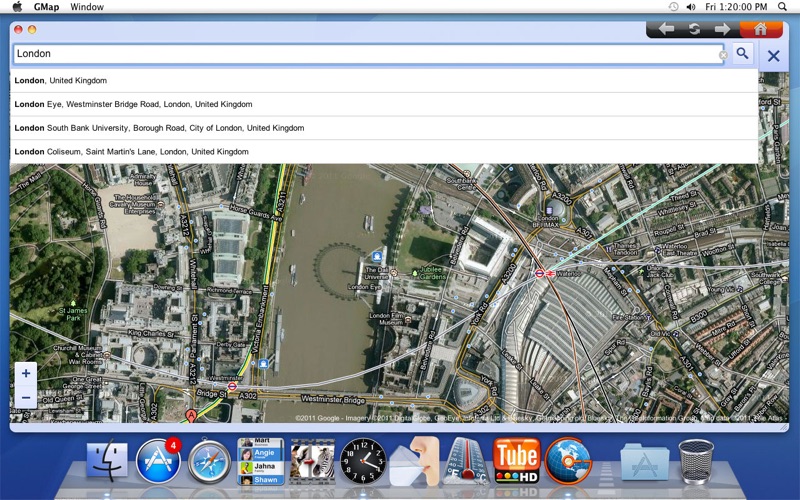Click the Jubilee Gardens park marker
This screenshot has height=500, width=800.
[x=415, y=274]
